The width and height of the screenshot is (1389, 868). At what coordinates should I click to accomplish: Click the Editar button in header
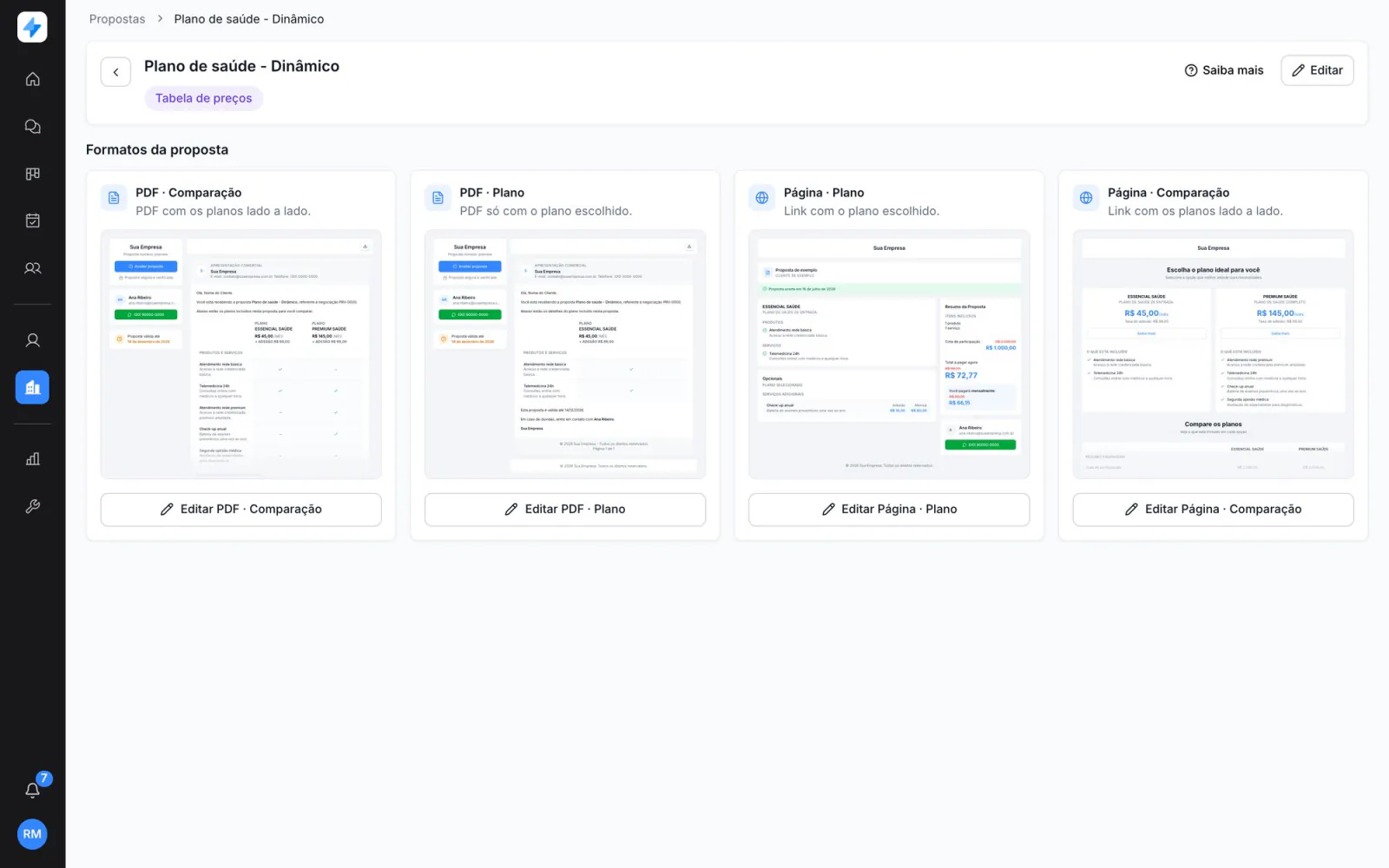[1317, 70]
